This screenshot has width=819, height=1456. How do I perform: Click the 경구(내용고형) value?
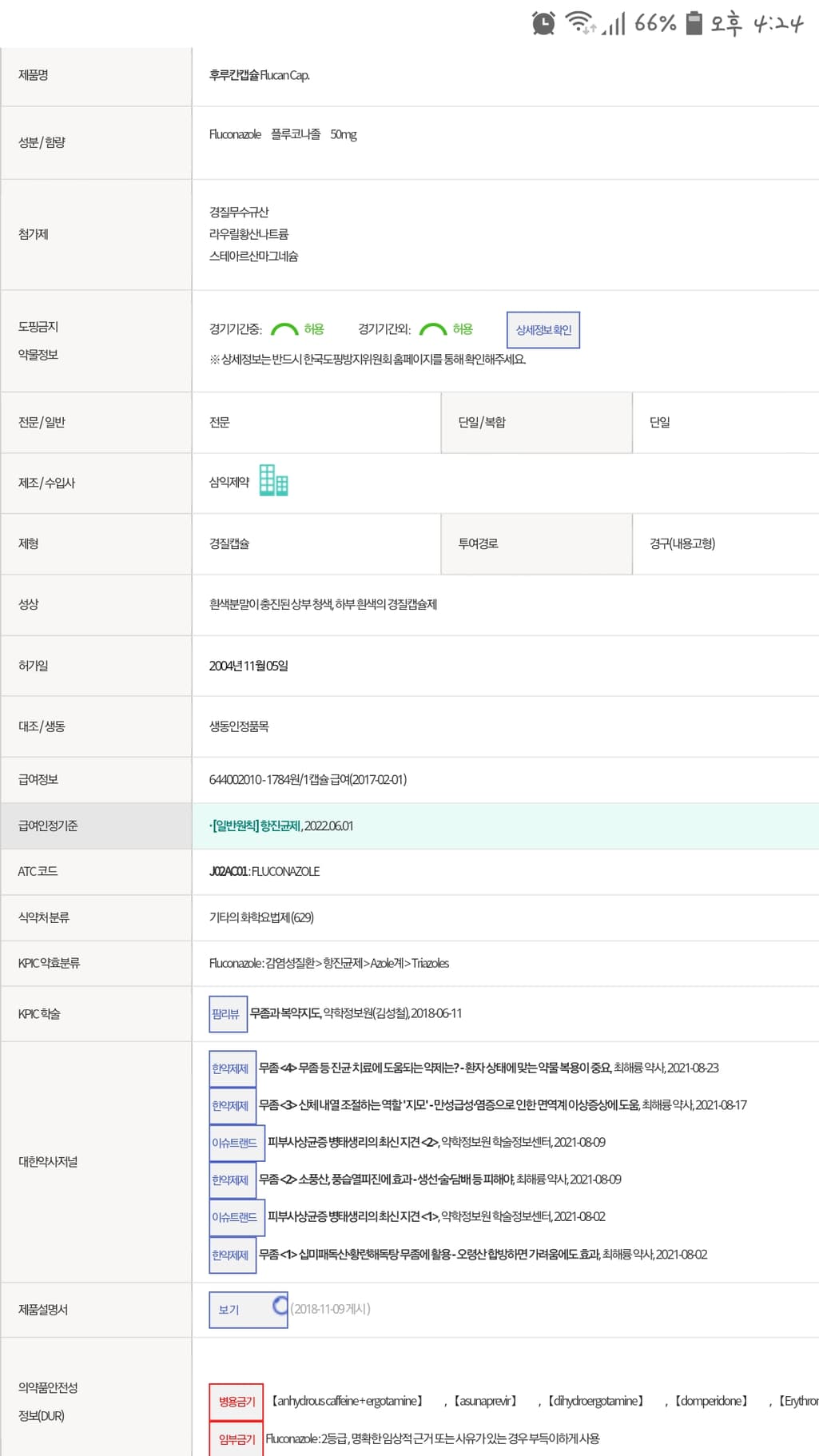[682, 543]
